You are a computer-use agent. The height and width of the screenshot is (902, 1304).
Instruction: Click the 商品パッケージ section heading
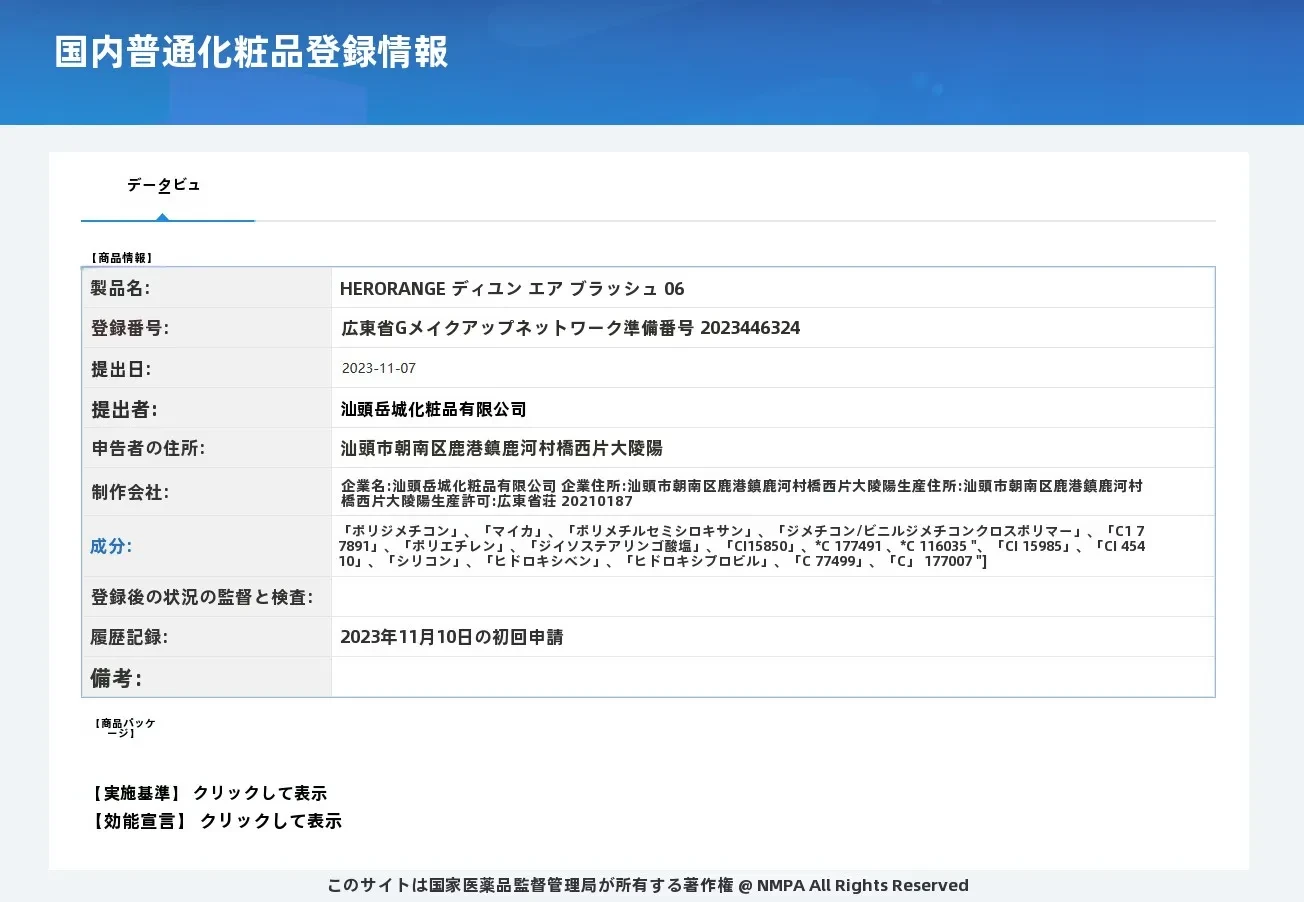click(126, 727)
